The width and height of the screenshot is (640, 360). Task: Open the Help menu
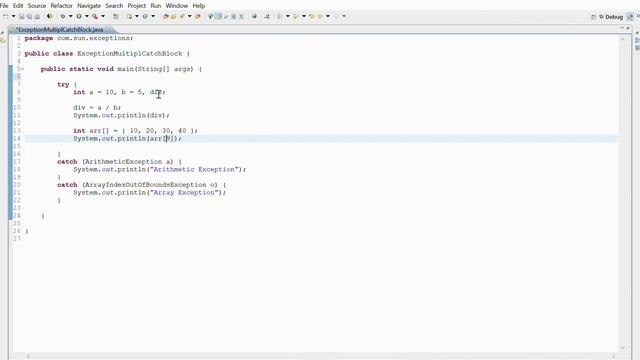click(x=198, y=6)
